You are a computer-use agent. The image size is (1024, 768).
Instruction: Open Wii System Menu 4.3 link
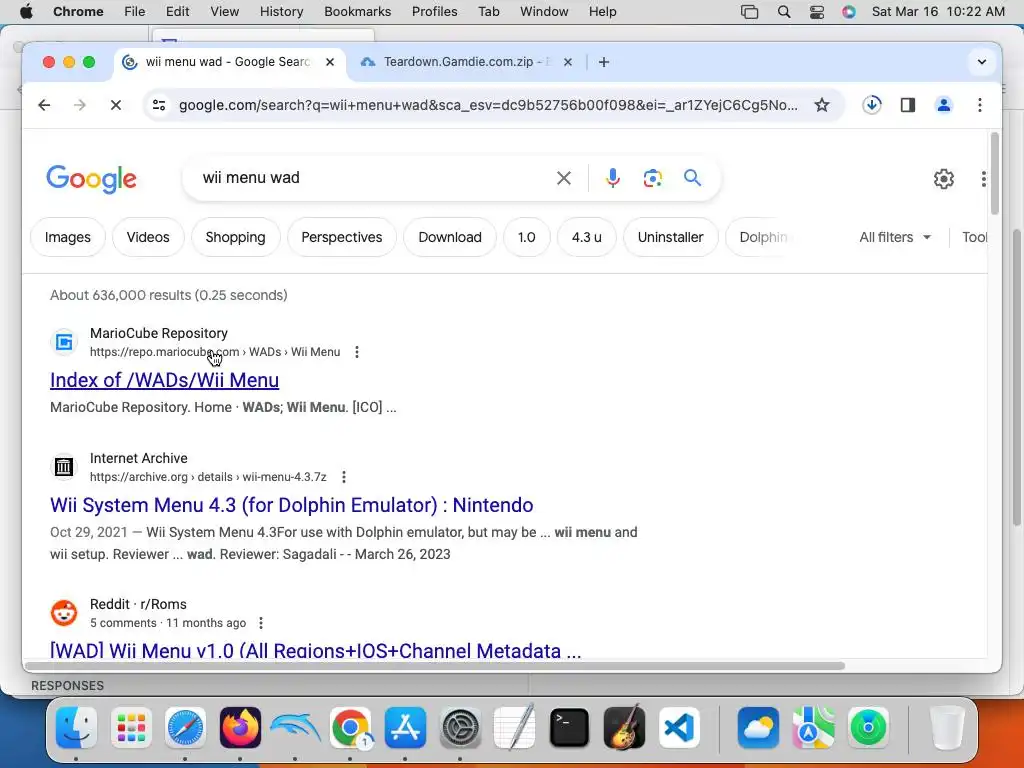[291, 505]
